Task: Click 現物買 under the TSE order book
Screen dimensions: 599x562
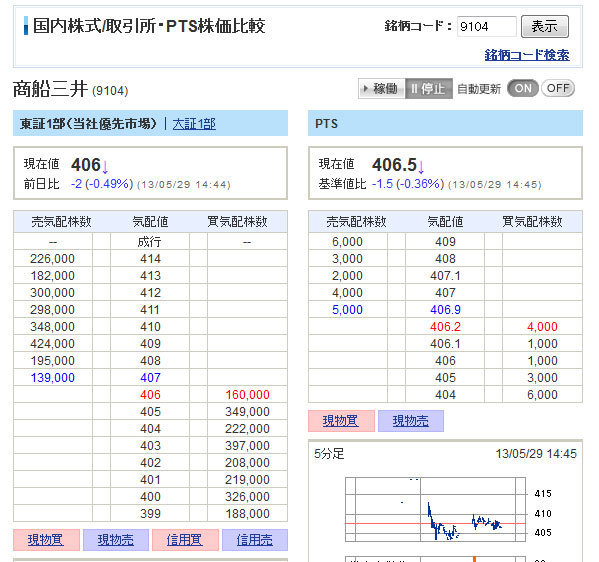Action: pos(46,540)
